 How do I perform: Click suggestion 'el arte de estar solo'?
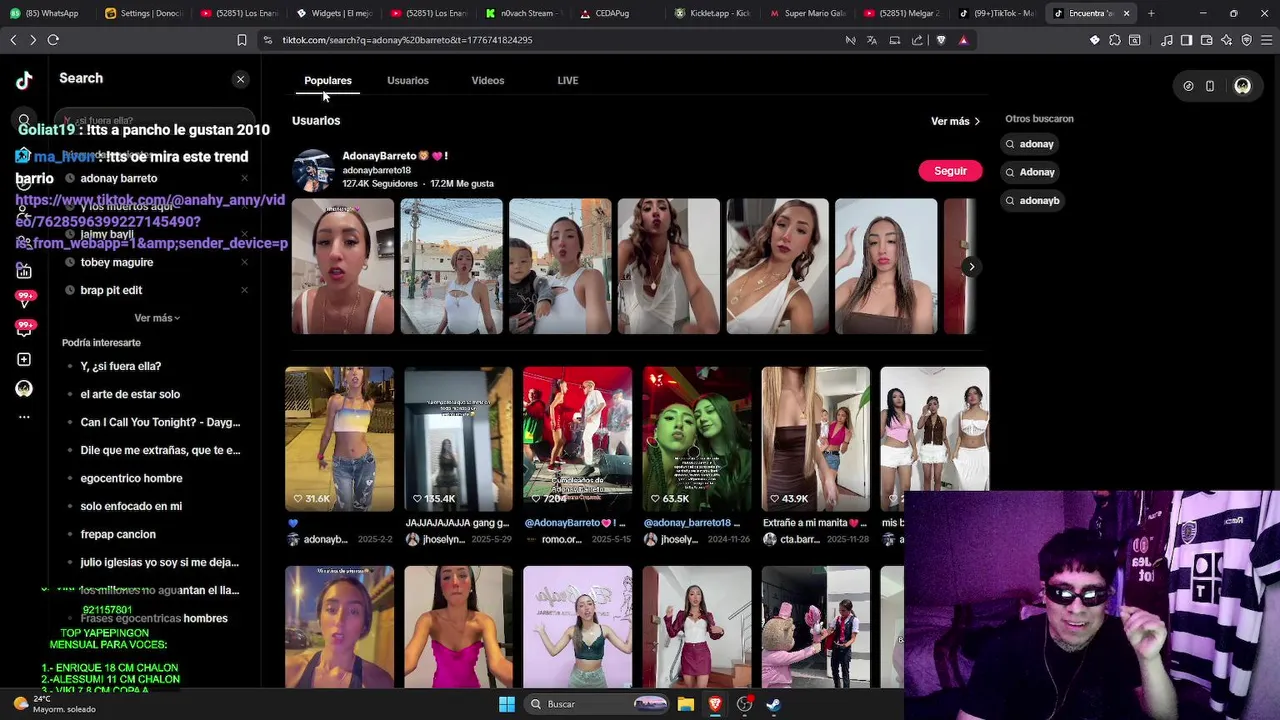tap(130, 394)
